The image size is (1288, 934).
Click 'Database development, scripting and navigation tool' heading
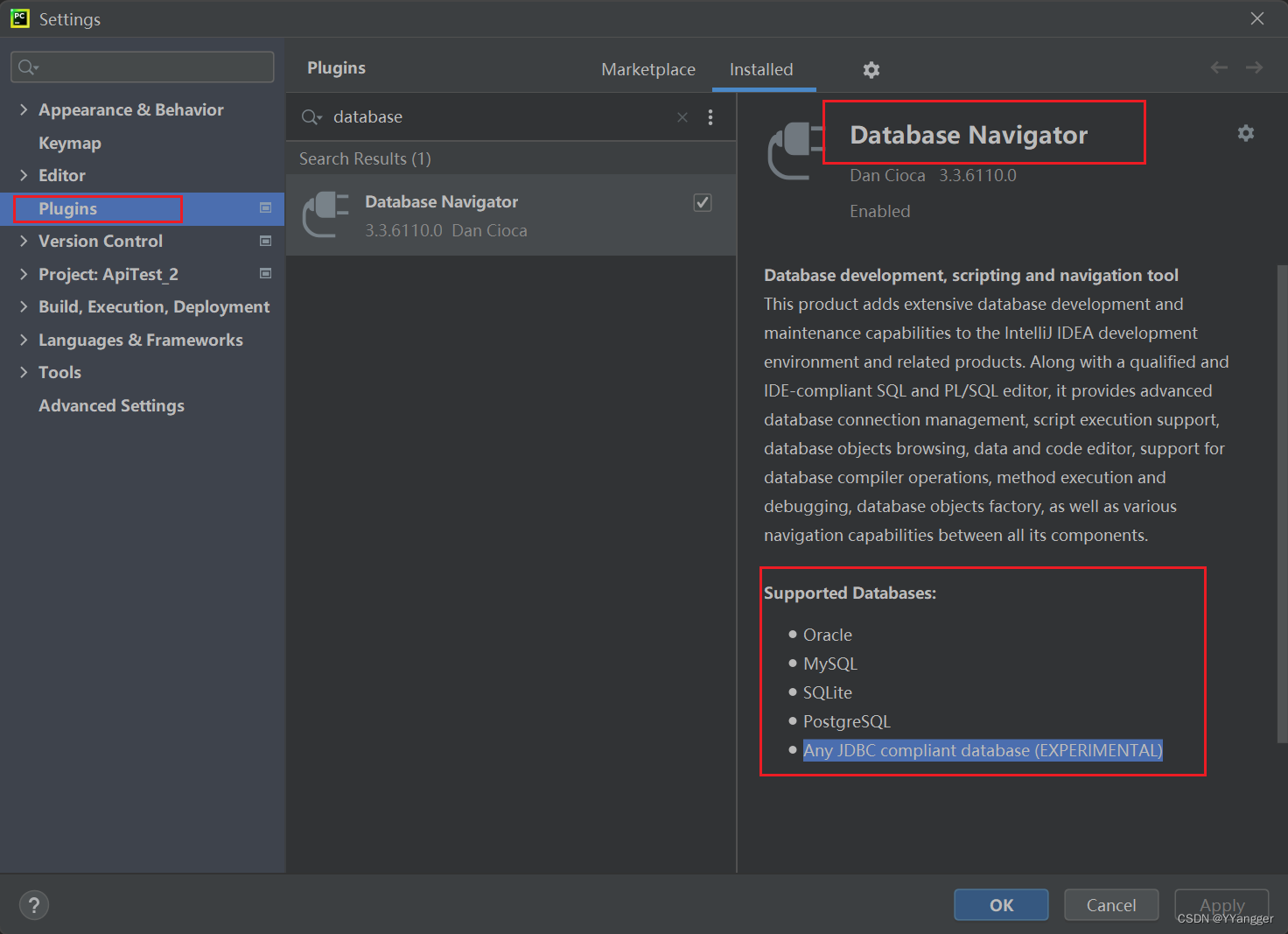(971, 275)
